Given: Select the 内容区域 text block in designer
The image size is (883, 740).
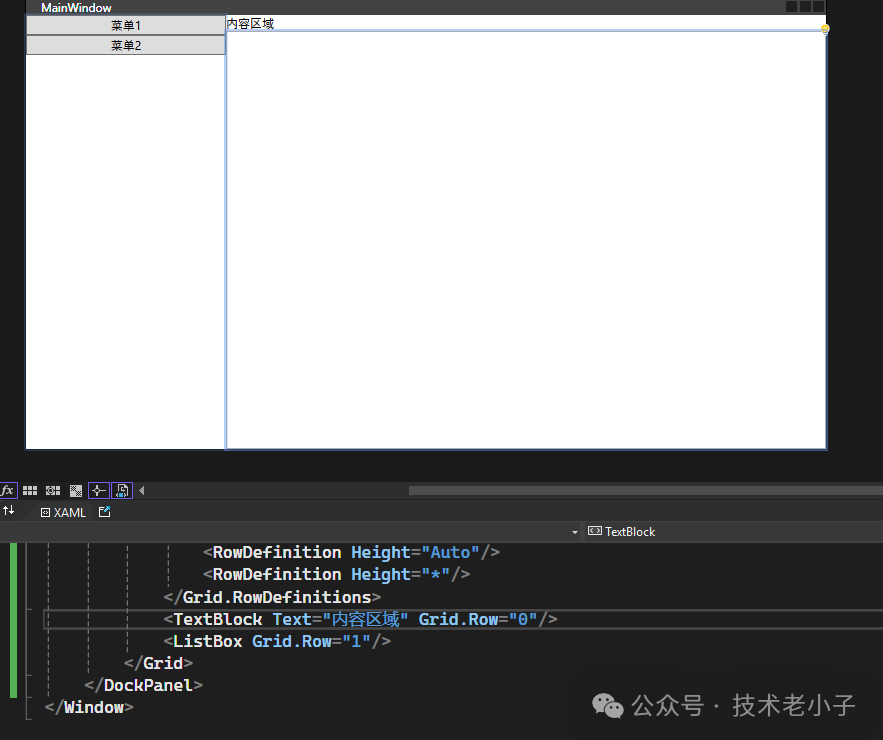Looking at the screenshot, I should point(250,23).
